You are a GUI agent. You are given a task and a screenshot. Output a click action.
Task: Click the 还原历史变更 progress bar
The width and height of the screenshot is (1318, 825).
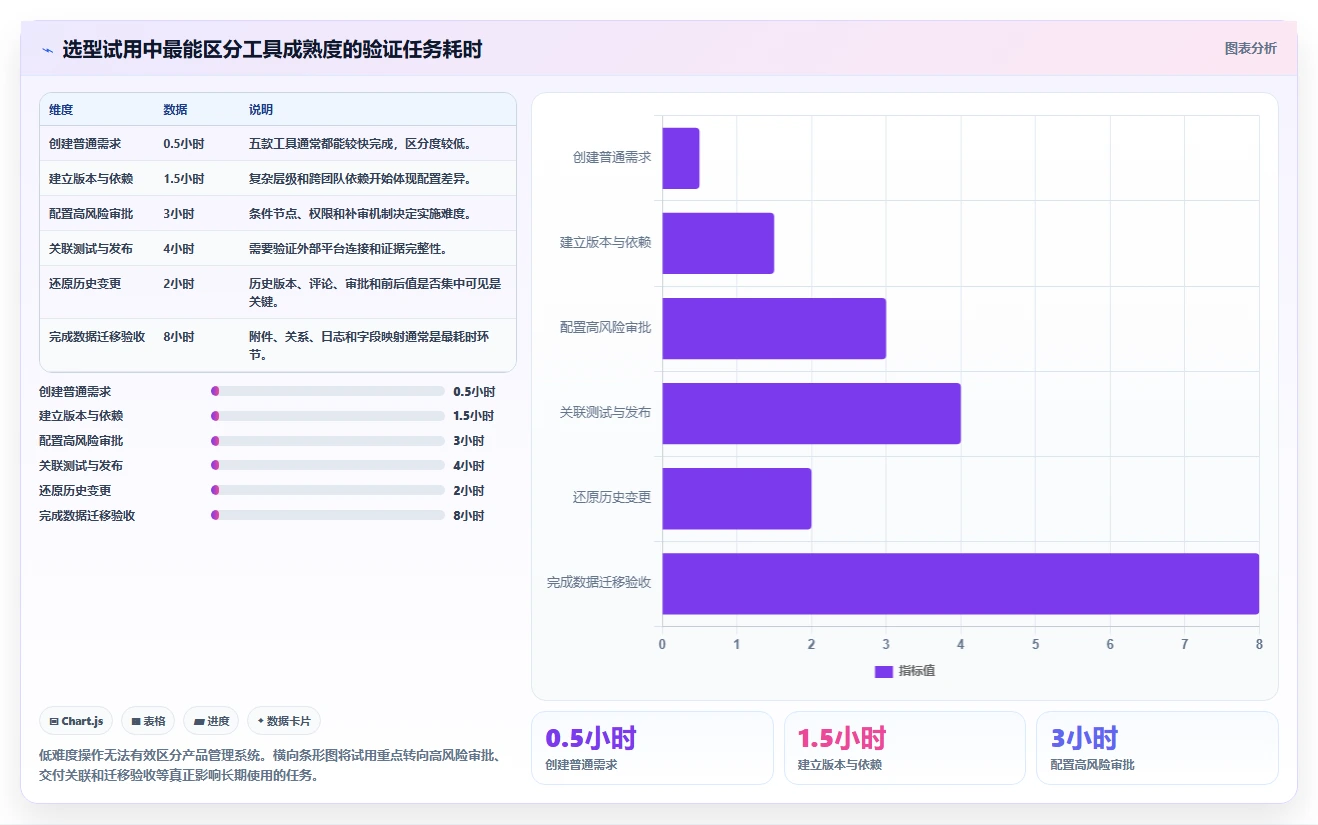(x=328, y=490)
